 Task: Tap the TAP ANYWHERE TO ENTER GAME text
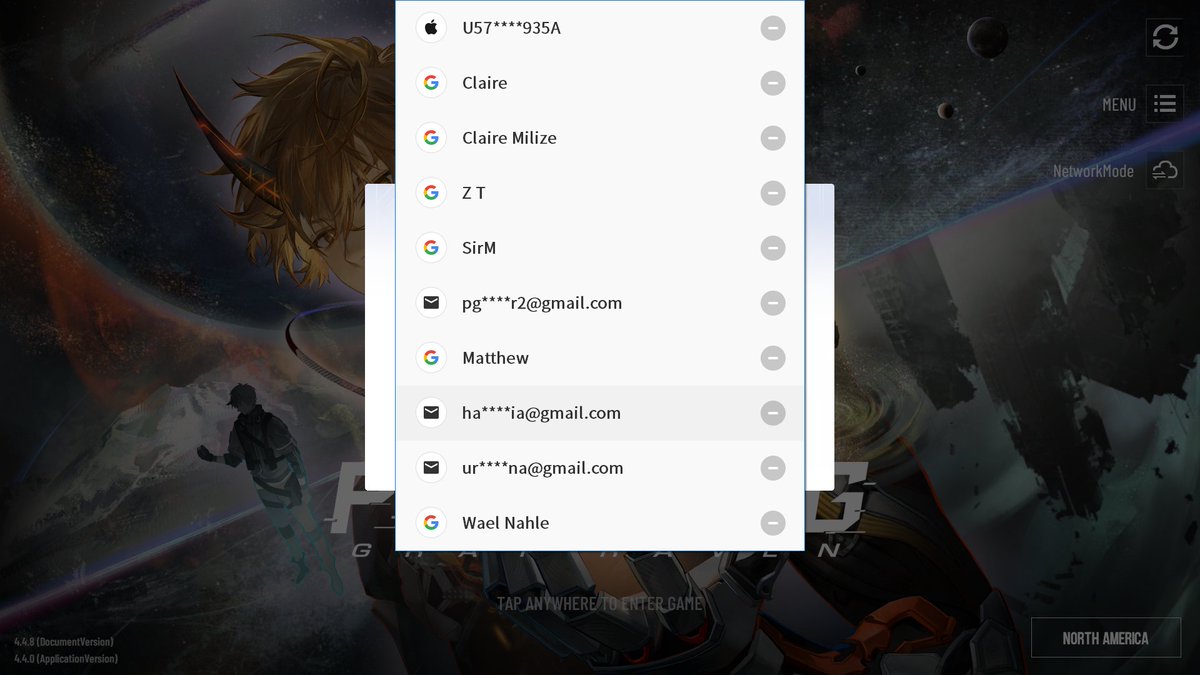point(600,603)
